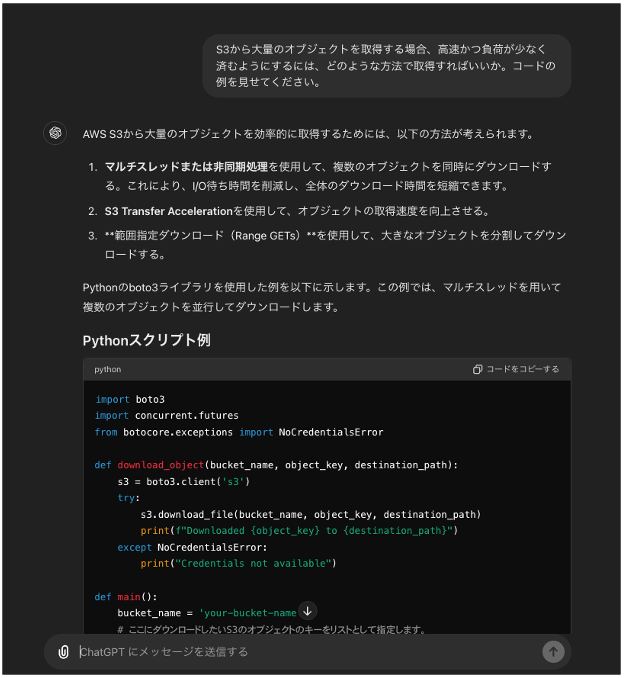This screenshot has width=624, height=678.
Task: Click the python language label in code header
Action: tap(108, 369)
